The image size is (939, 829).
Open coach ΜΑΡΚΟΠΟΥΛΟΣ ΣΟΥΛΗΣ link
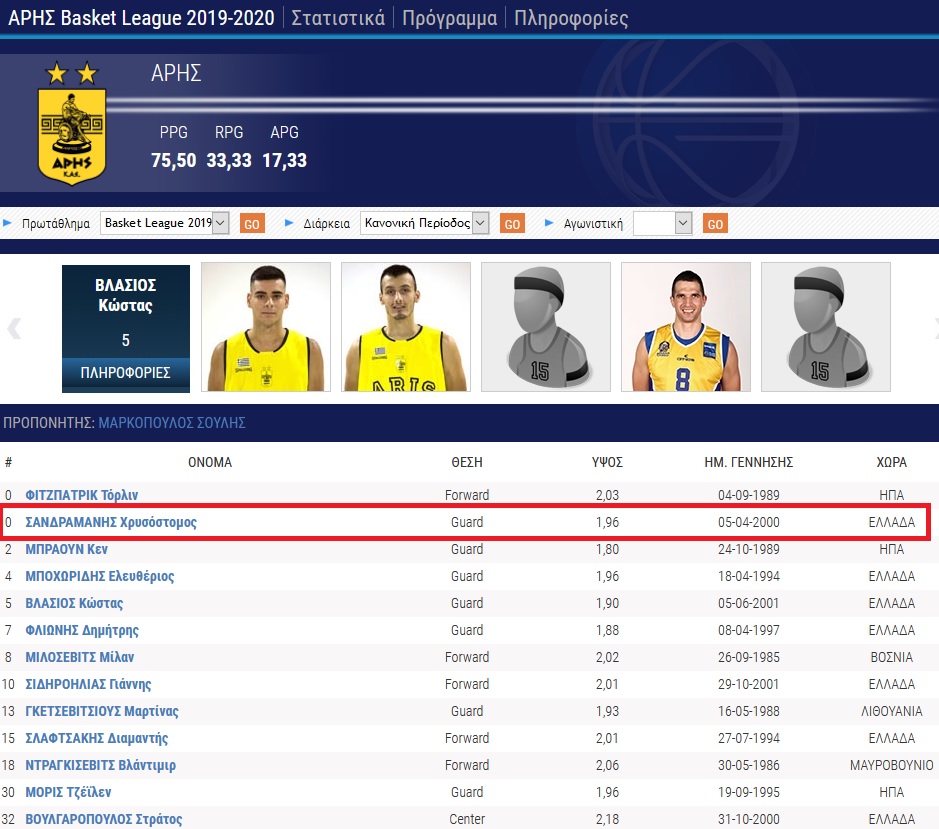pos(172,423)
